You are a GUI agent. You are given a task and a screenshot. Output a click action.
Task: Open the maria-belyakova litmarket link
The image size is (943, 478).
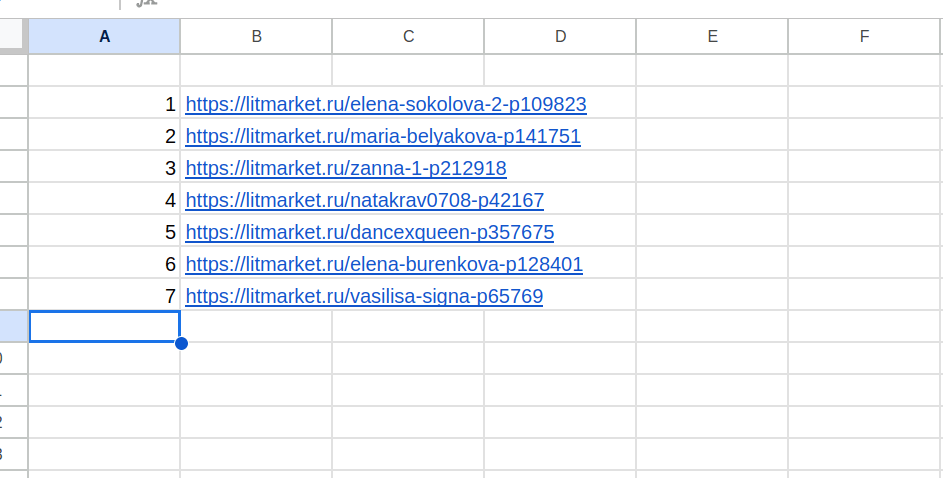coord(382,136)
